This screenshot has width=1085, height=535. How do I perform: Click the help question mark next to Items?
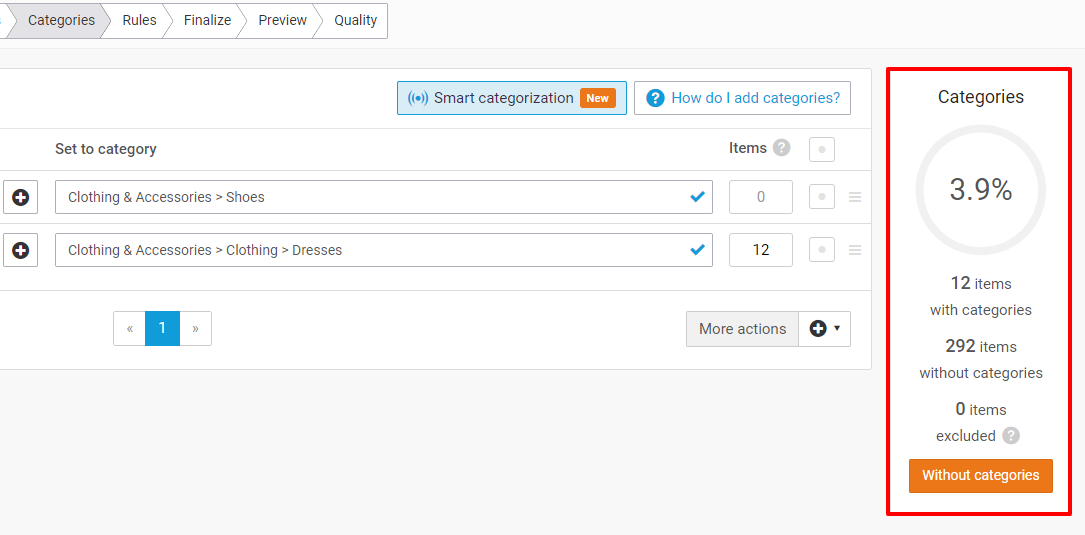click(781, 147)
